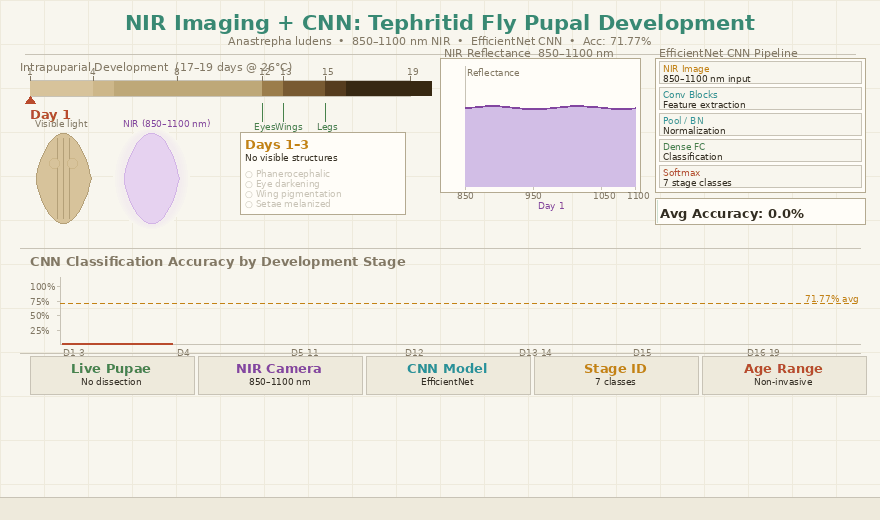This screenshot has height=520, width=880.
Task: Click the purple reflectance area chart
Action: (551, 147)
